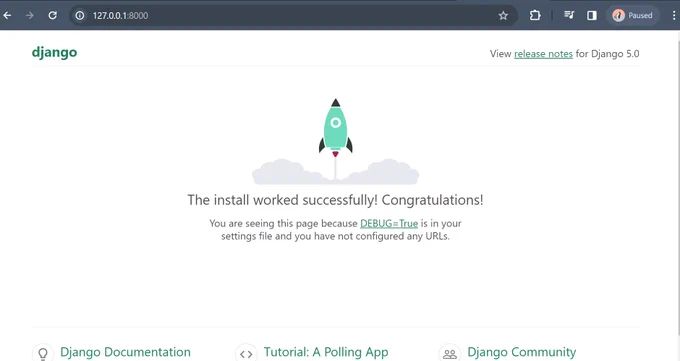Bookmark this page with the star icon
Image resolution: width=680 pixels, height=361 pixels.
tap(503, 16)
